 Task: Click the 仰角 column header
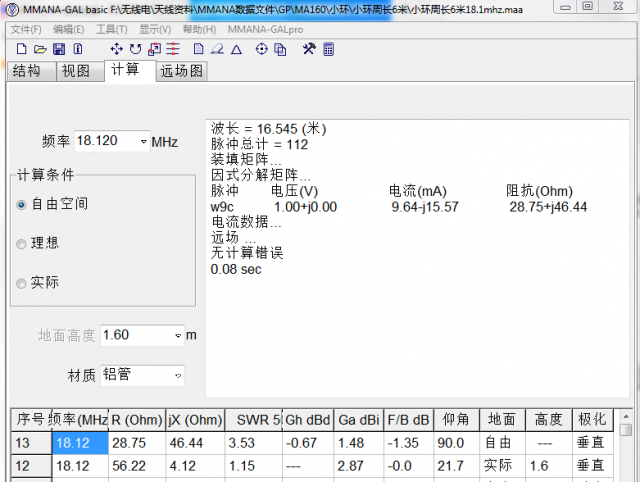456,420
